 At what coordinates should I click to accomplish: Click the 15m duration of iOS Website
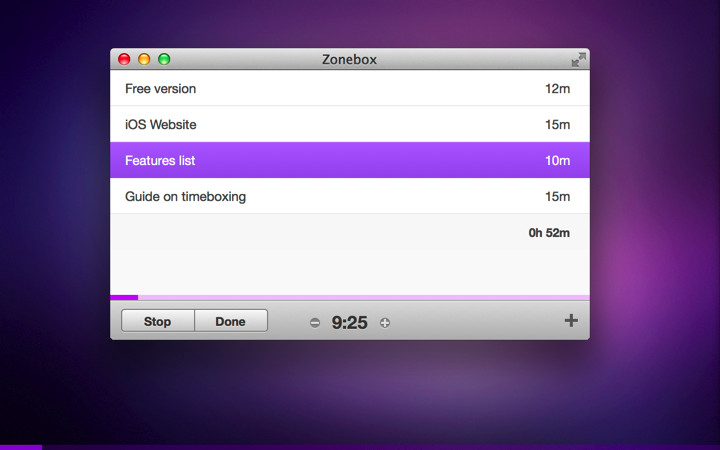(x=557, y=124)
